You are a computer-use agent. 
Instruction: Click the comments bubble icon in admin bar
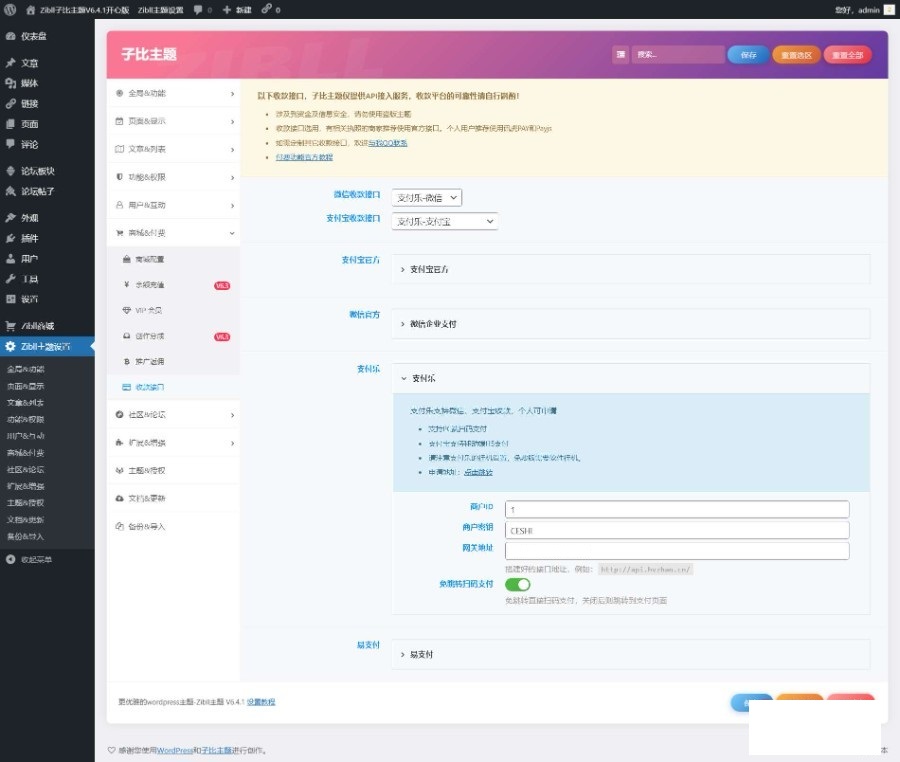200,11
